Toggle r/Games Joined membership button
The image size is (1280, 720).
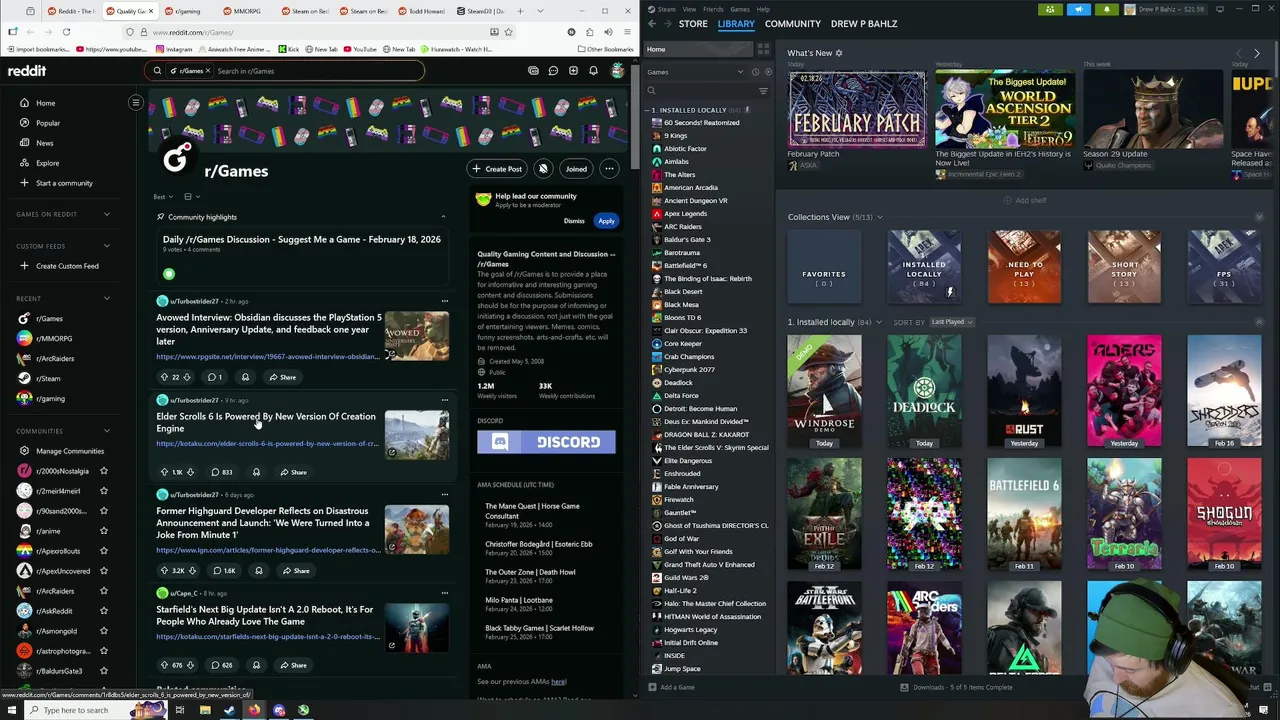tap(576, 169)
